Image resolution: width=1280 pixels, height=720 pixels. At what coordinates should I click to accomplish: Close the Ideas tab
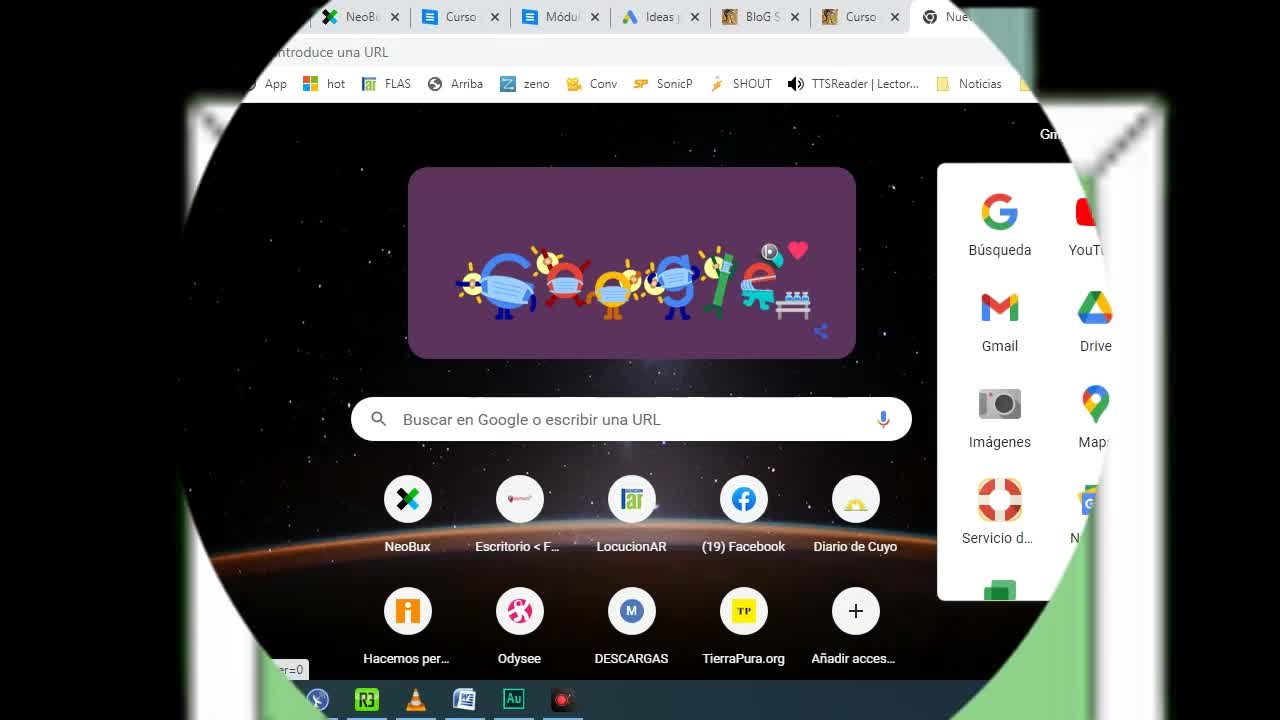click(x=695, y=17)
